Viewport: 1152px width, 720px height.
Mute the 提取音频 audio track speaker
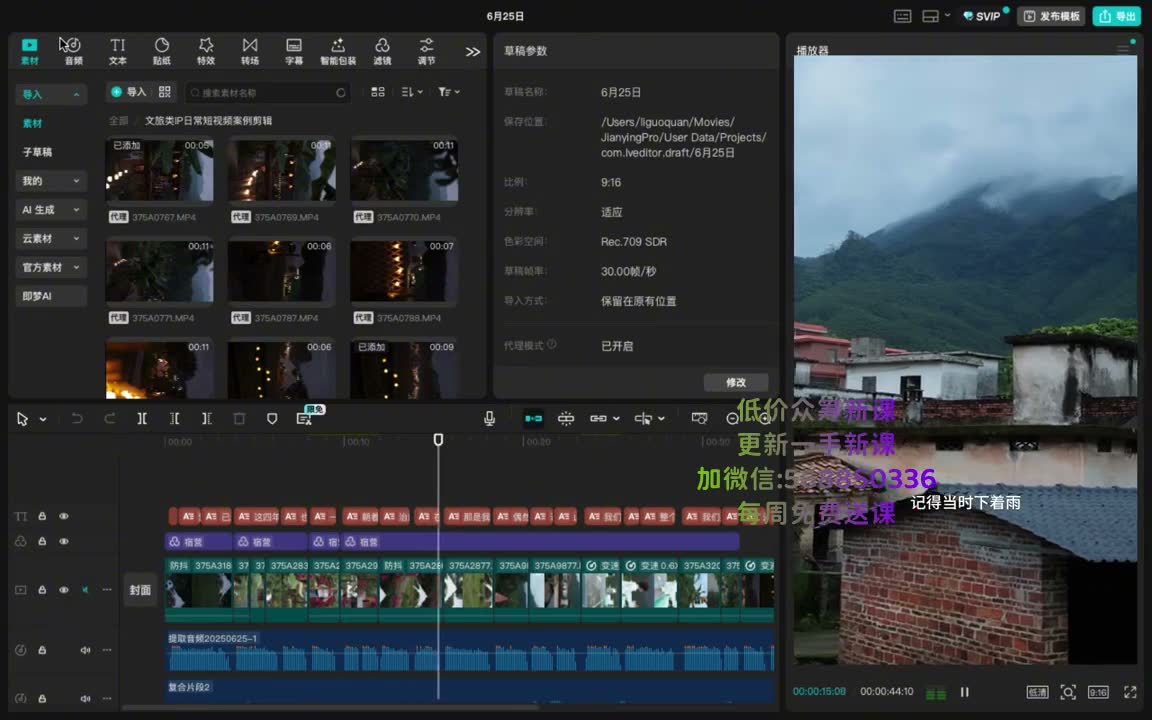85,650
